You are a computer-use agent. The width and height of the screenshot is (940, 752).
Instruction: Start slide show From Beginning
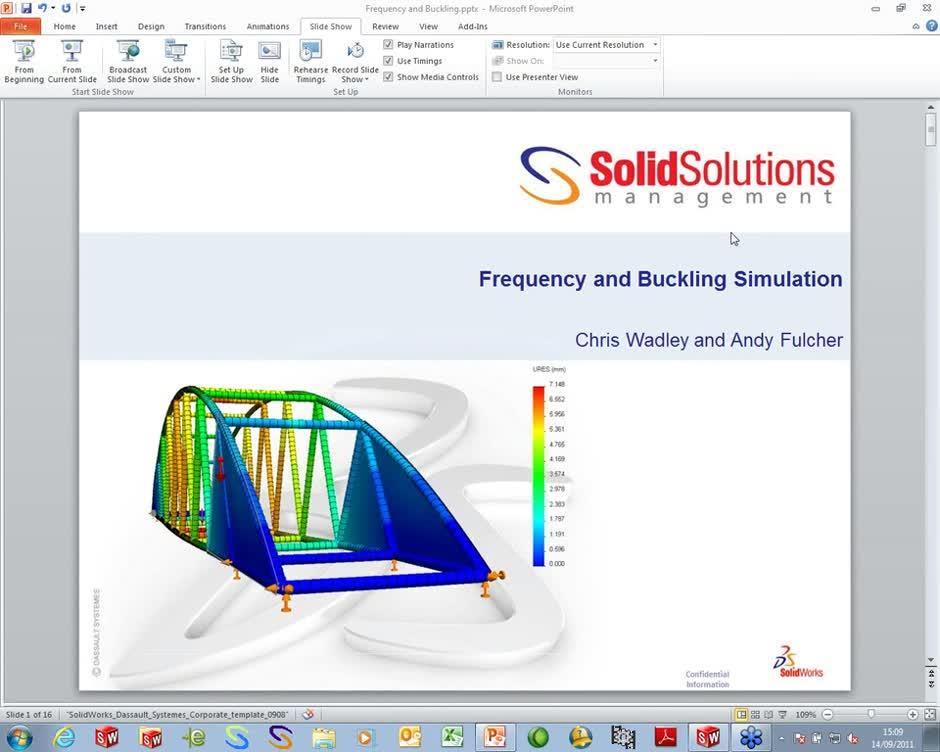23,60
